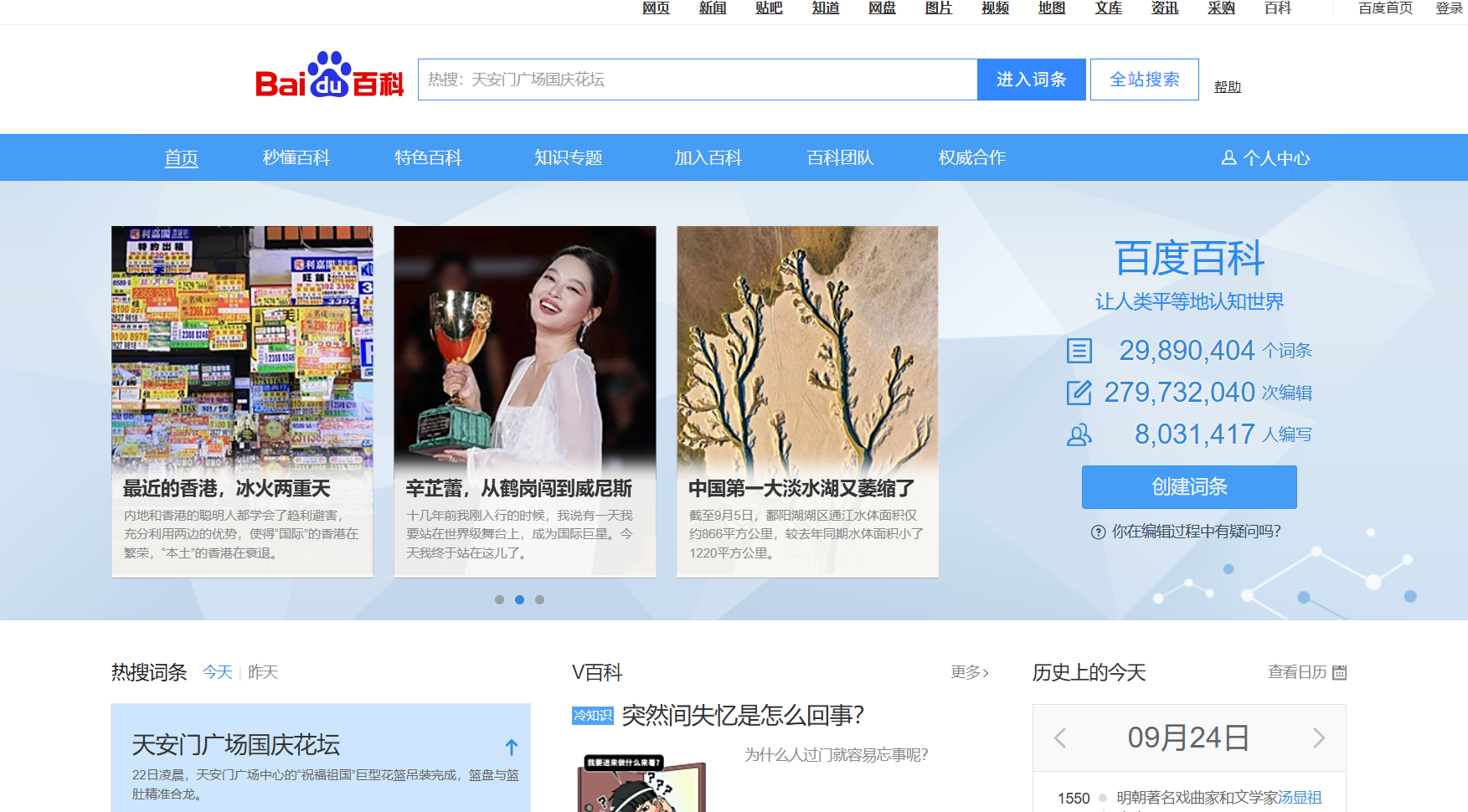Open the 文库 top link
This screenshot has height=812, width=1468.
tap(1109, 8)
